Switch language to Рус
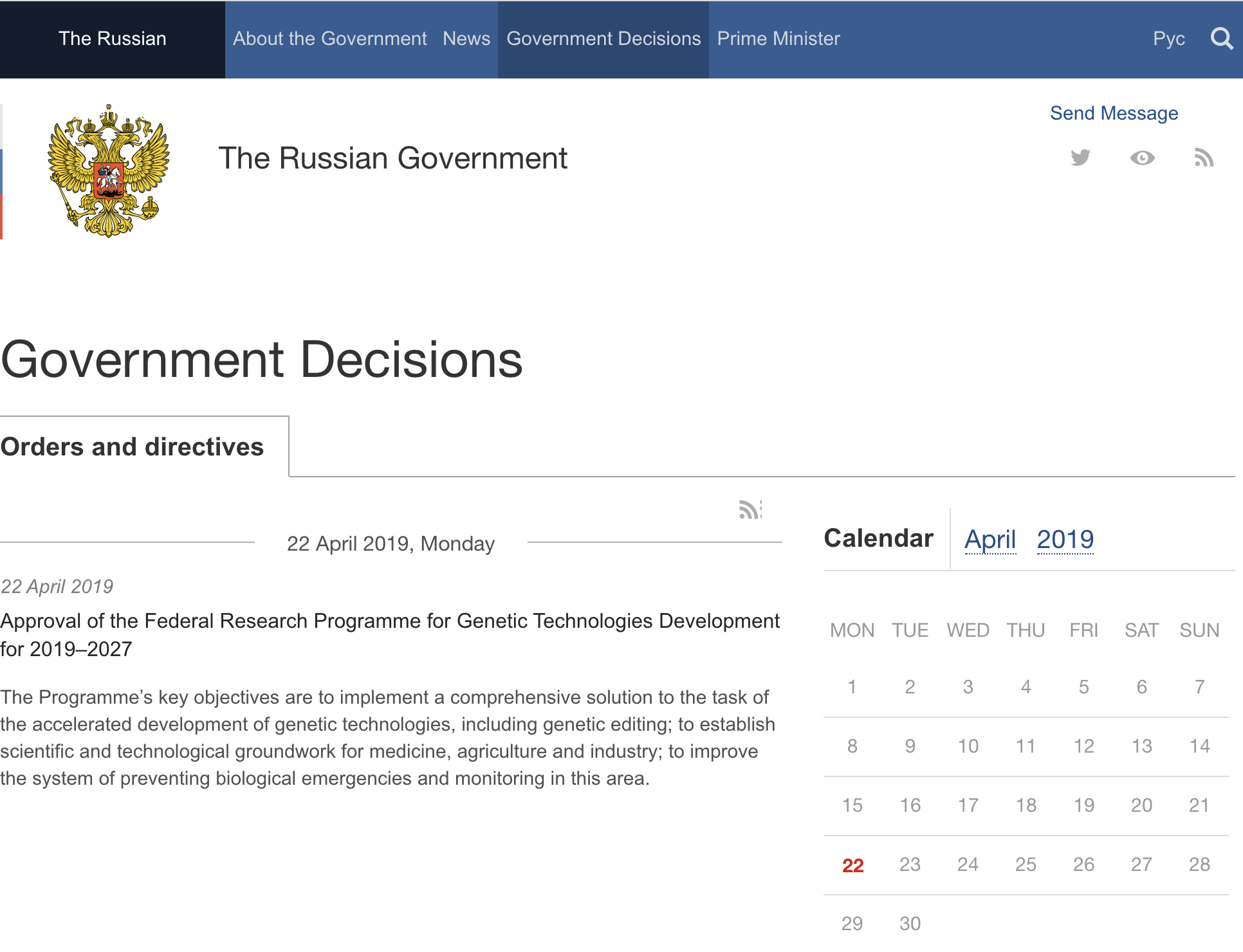Image resolution: width=1243 pixels, height=952 pixels. (1168, 39)
